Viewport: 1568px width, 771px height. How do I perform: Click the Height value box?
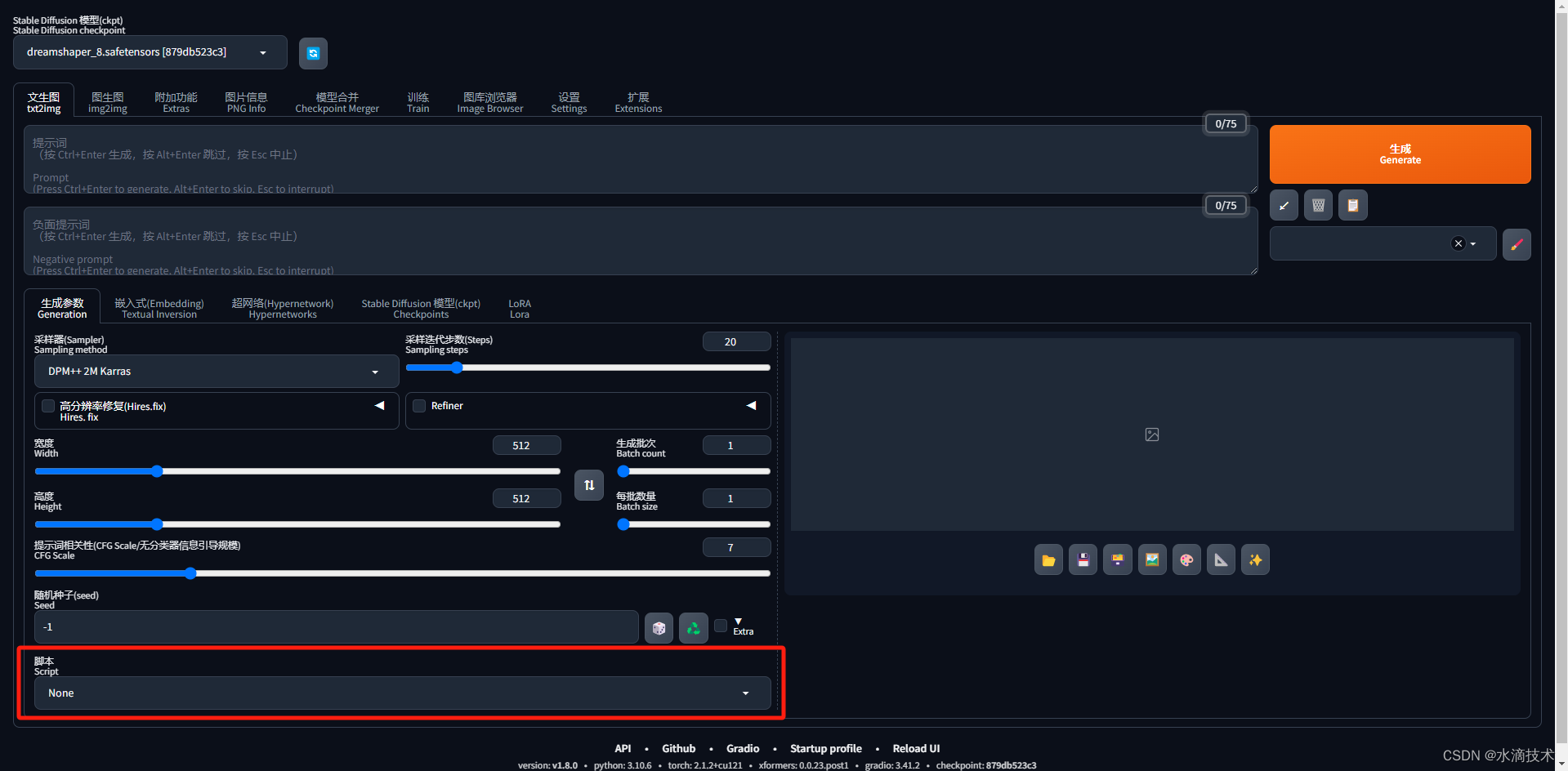click(x=526, y=498)
